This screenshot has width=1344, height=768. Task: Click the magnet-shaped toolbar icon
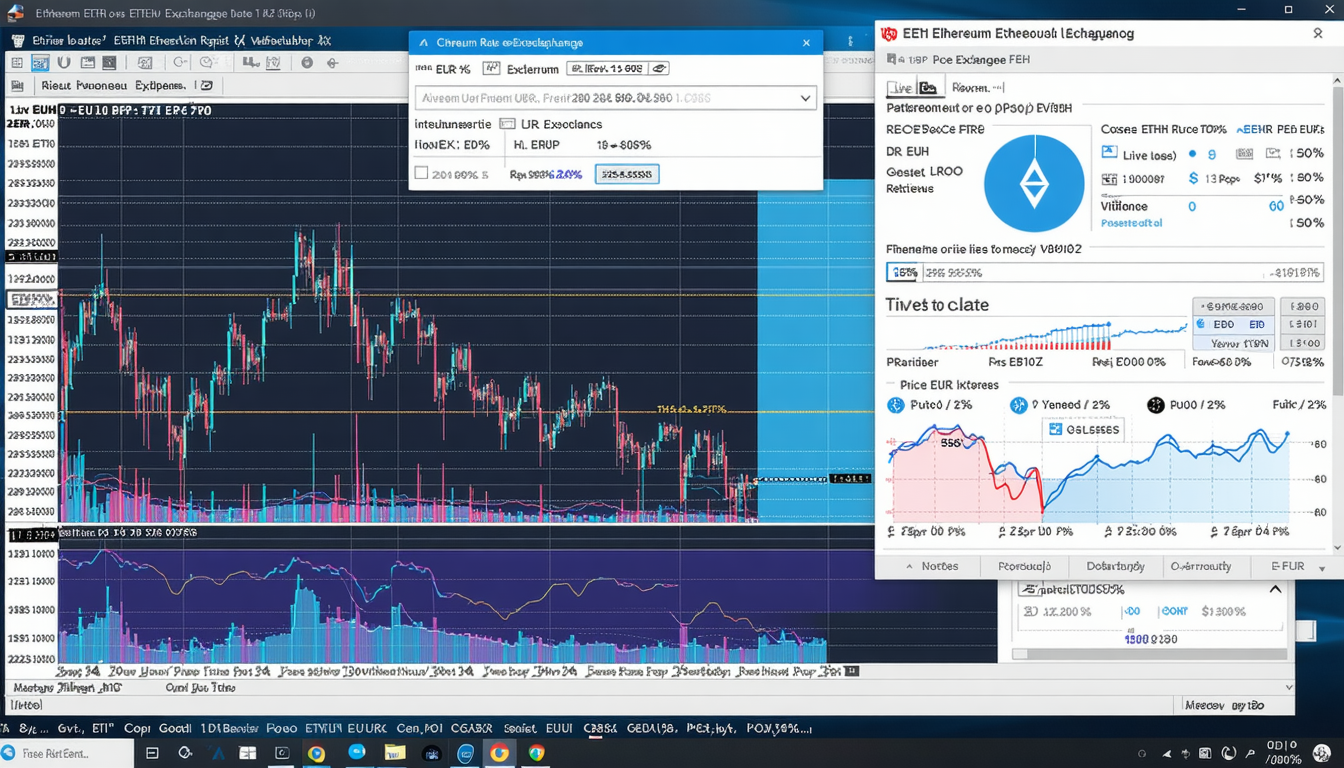[x=63, y=63]
